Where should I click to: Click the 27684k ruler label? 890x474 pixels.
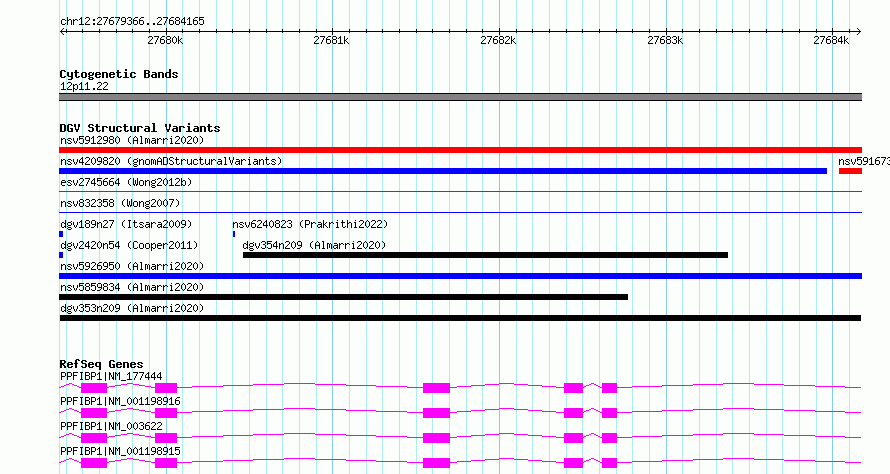click(831, 40)
